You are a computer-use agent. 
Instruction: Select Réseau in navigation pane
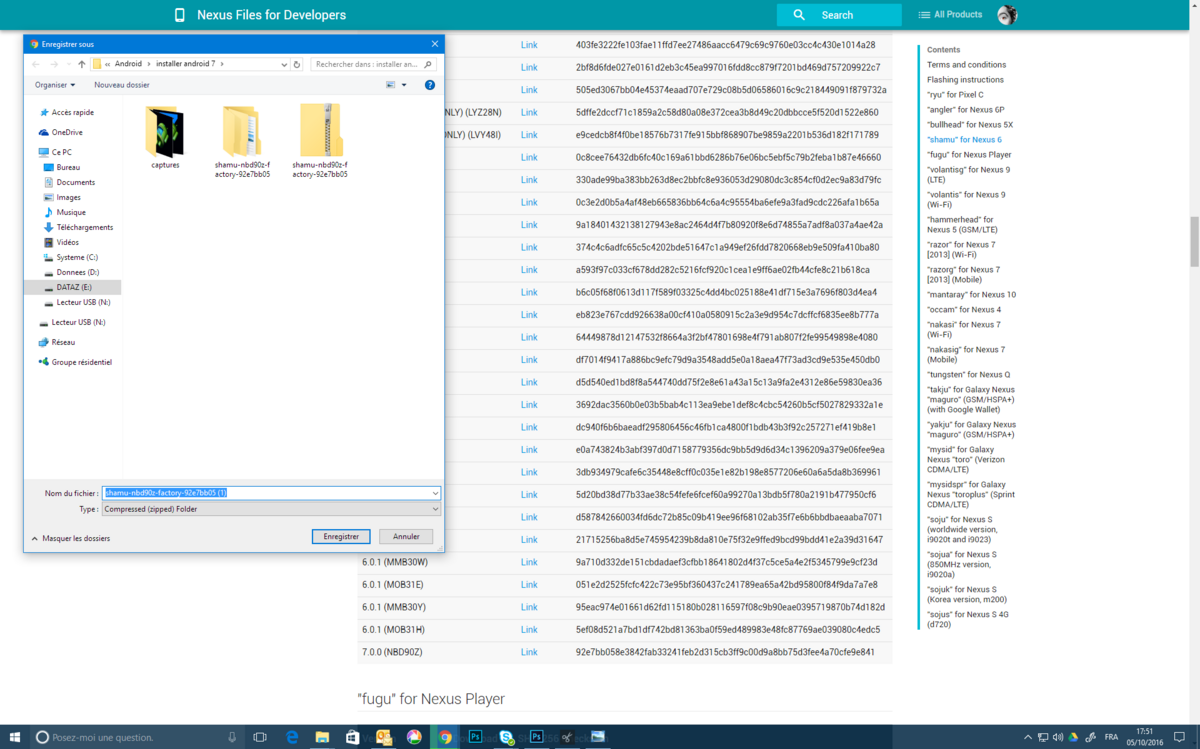pyautogui.click(x=63, y=342)
